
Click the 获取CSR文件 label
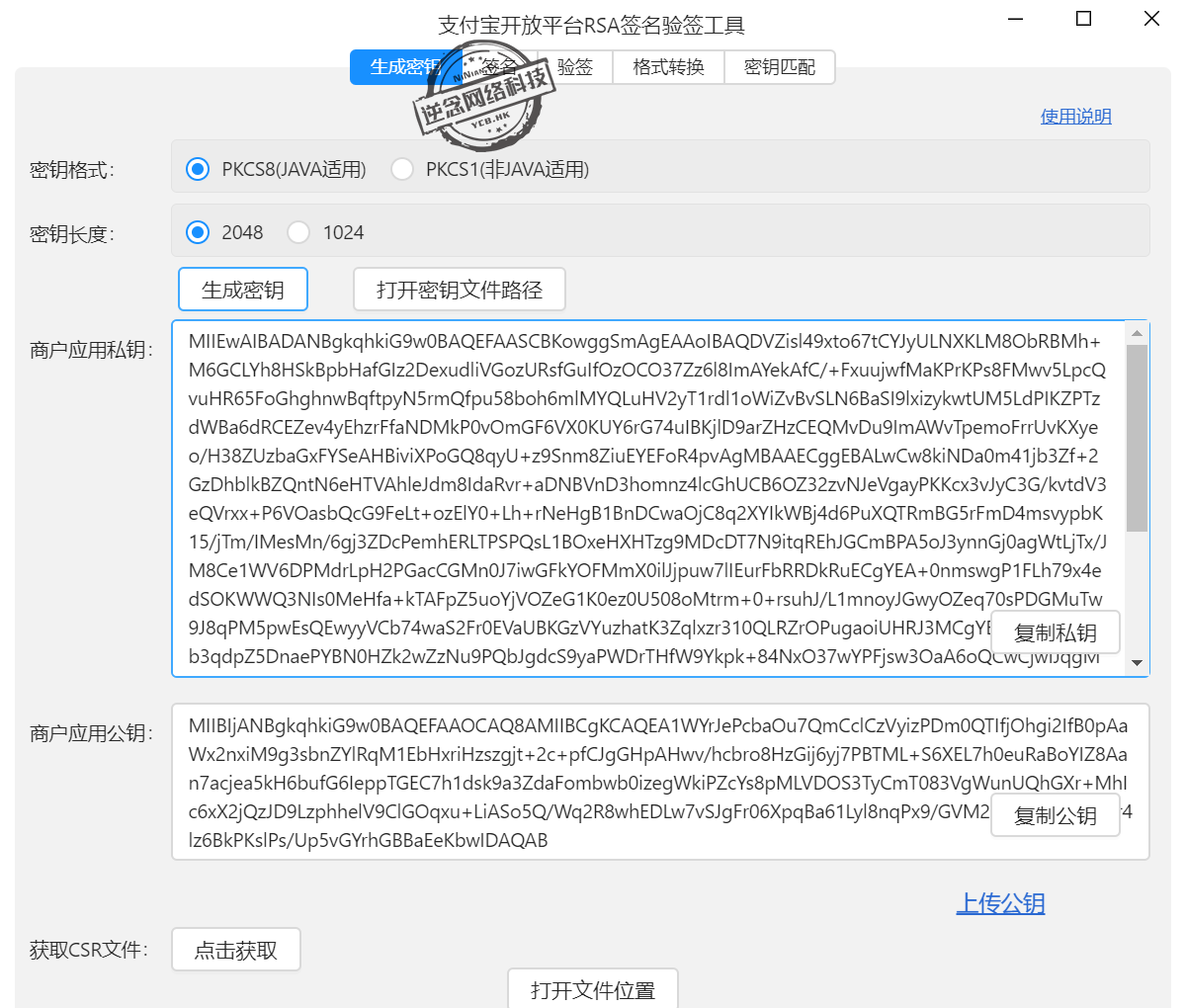coord(89,950)
